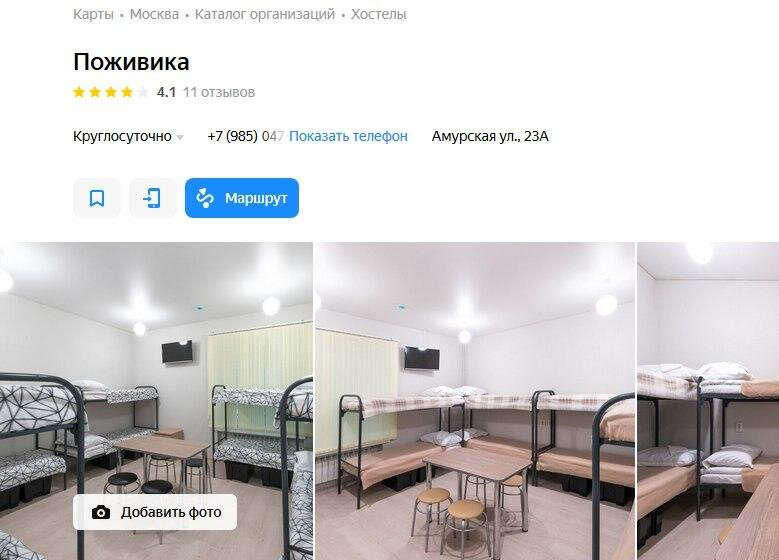
Task: Open middle photo with beige bunk beds
Action: pyautogui.click(x=475, y=401)
